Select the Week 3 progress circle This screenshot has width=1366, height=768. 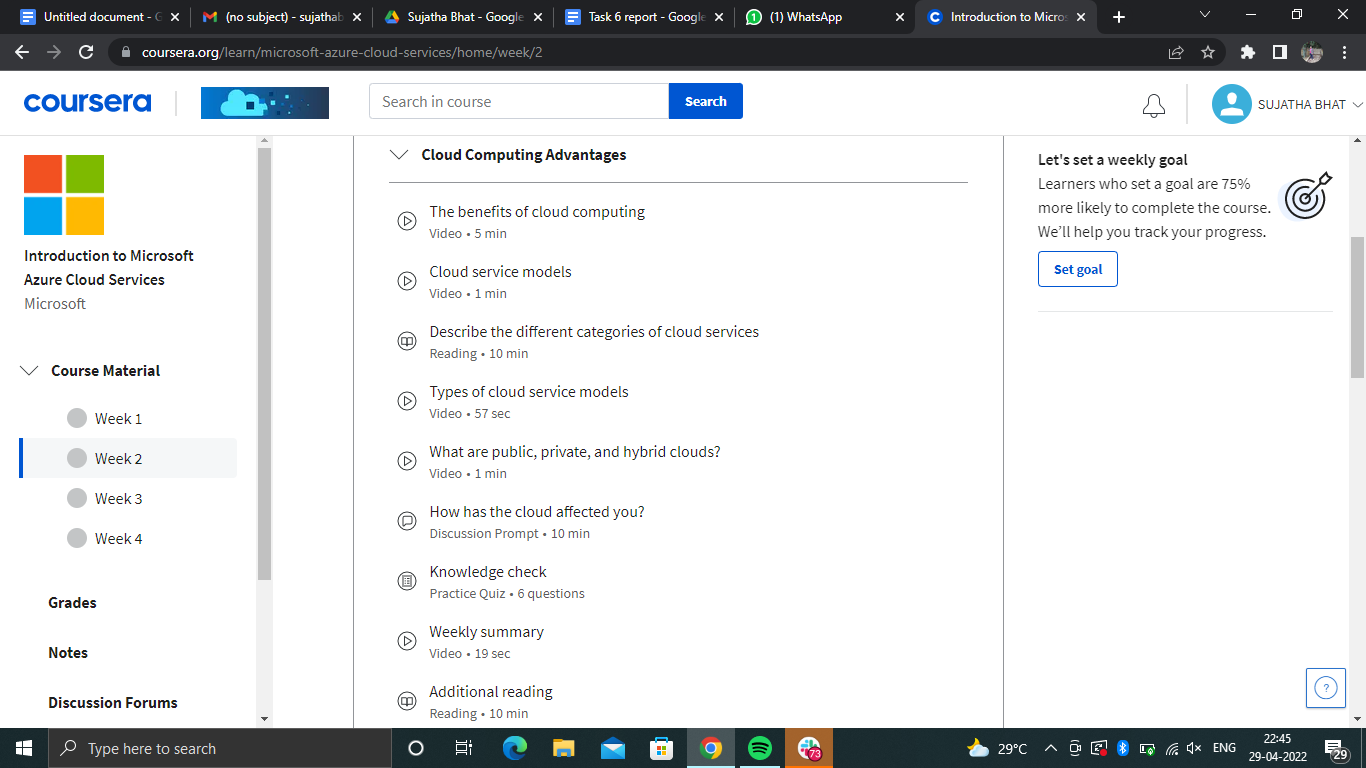pos(77,498)
